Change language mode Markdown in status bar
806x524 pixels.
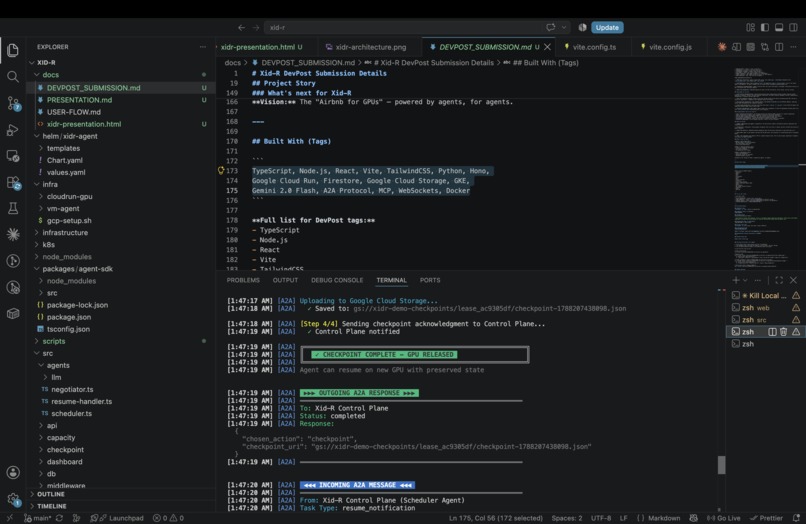pos(664,518)
